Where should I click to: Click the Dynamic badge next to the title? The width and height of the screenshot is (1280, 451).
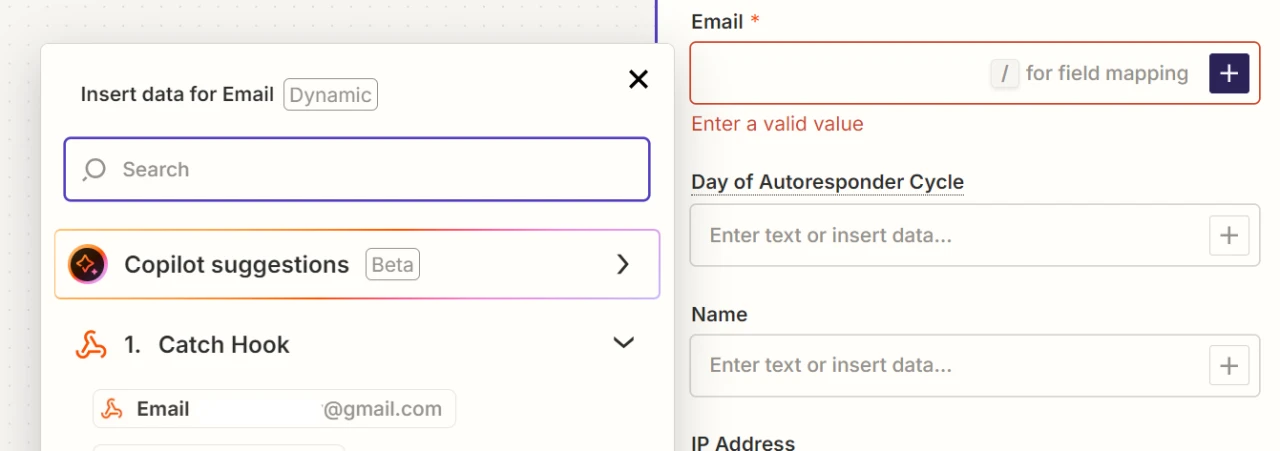click(x=330, y=95)
